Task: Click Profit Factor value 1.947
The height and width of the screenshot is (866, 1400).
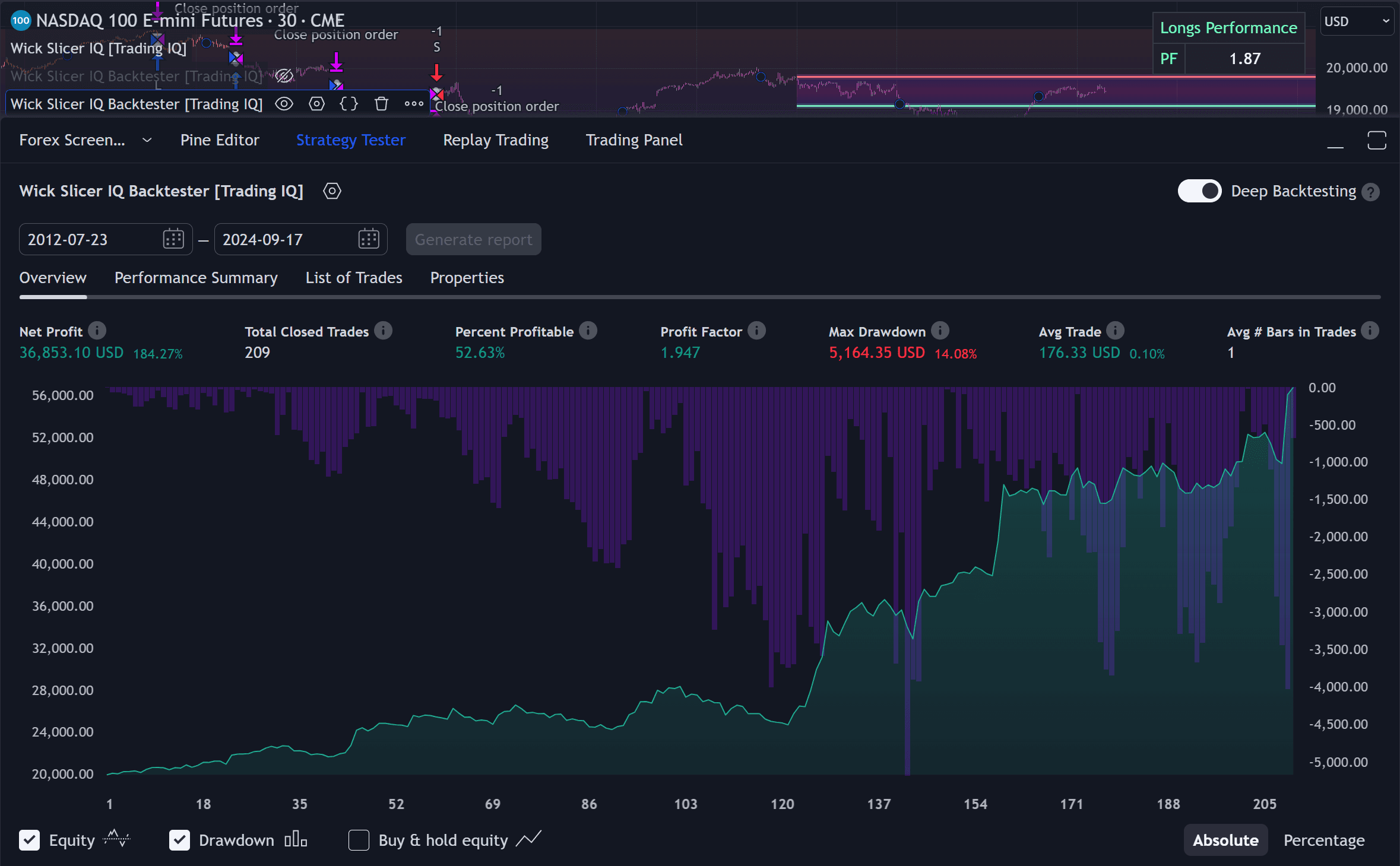Action: 680,353
